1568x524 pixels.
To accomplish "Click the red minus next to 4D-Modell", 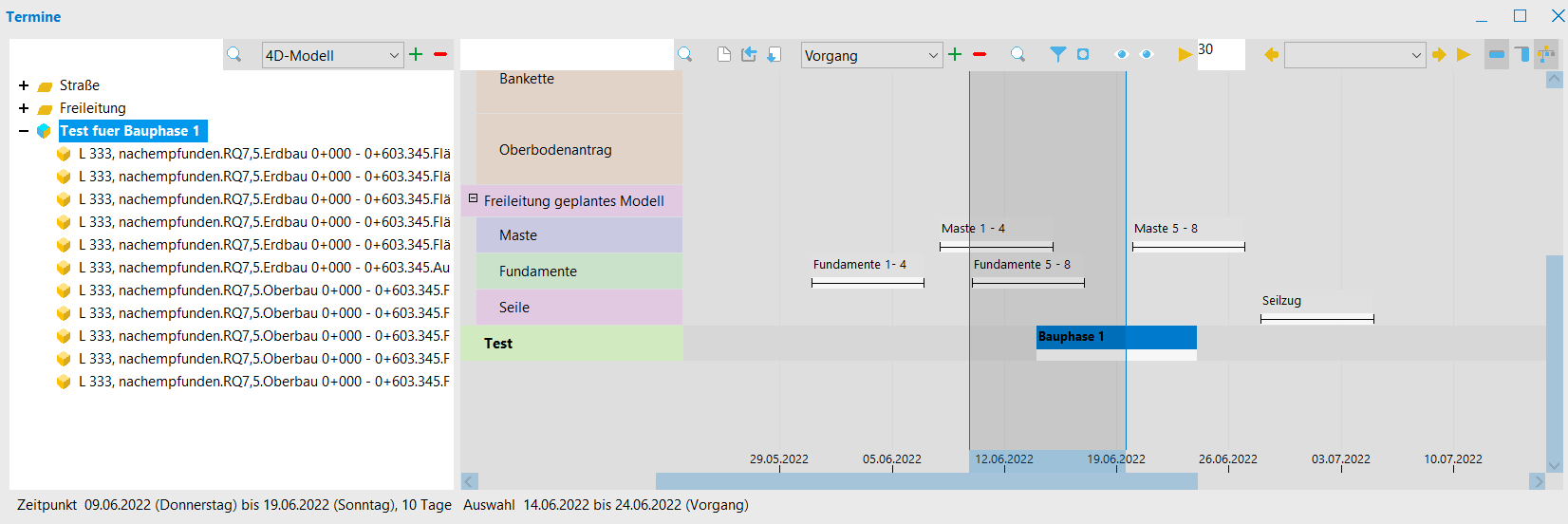I will click(440, 55).
